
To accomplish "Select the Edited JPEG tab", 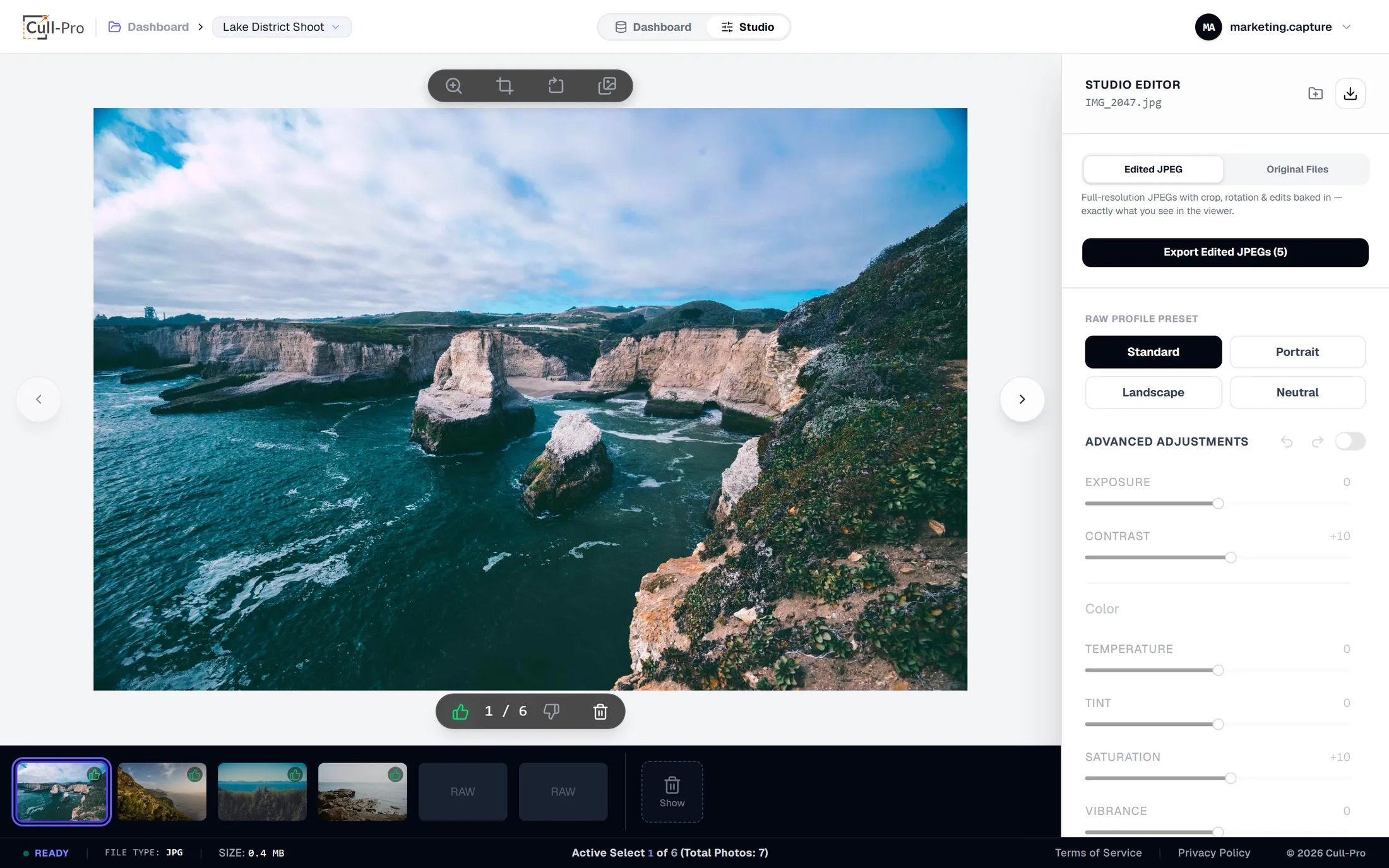I will click(1153, 169).
